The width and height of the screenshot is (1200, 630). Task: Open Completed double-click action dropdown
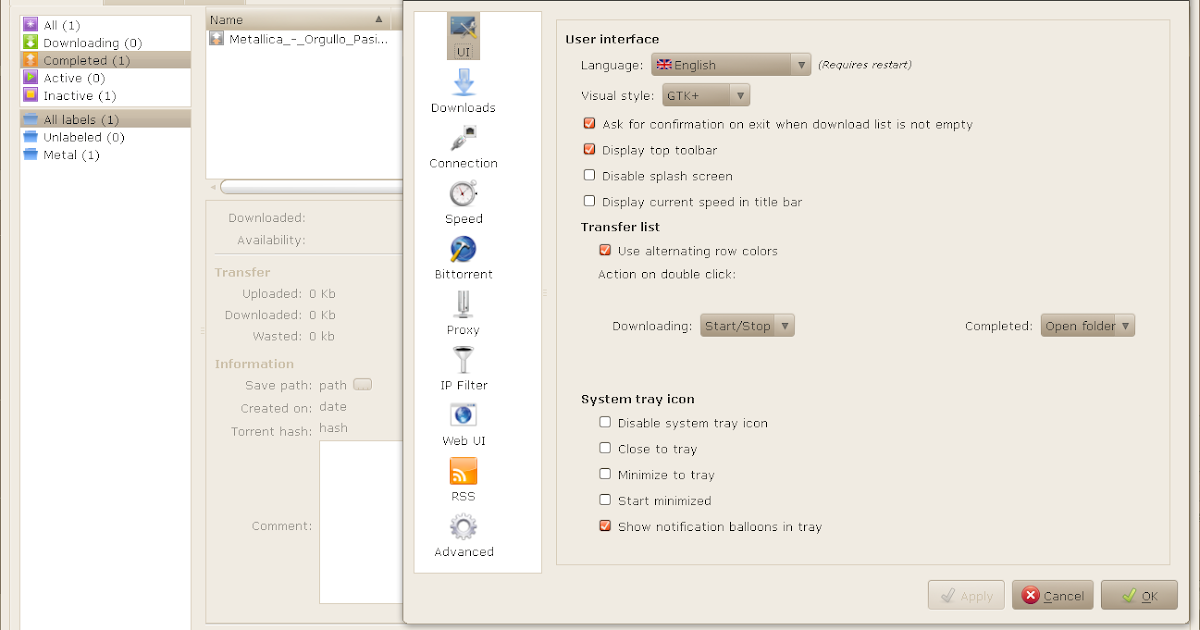coord(1088,326)
